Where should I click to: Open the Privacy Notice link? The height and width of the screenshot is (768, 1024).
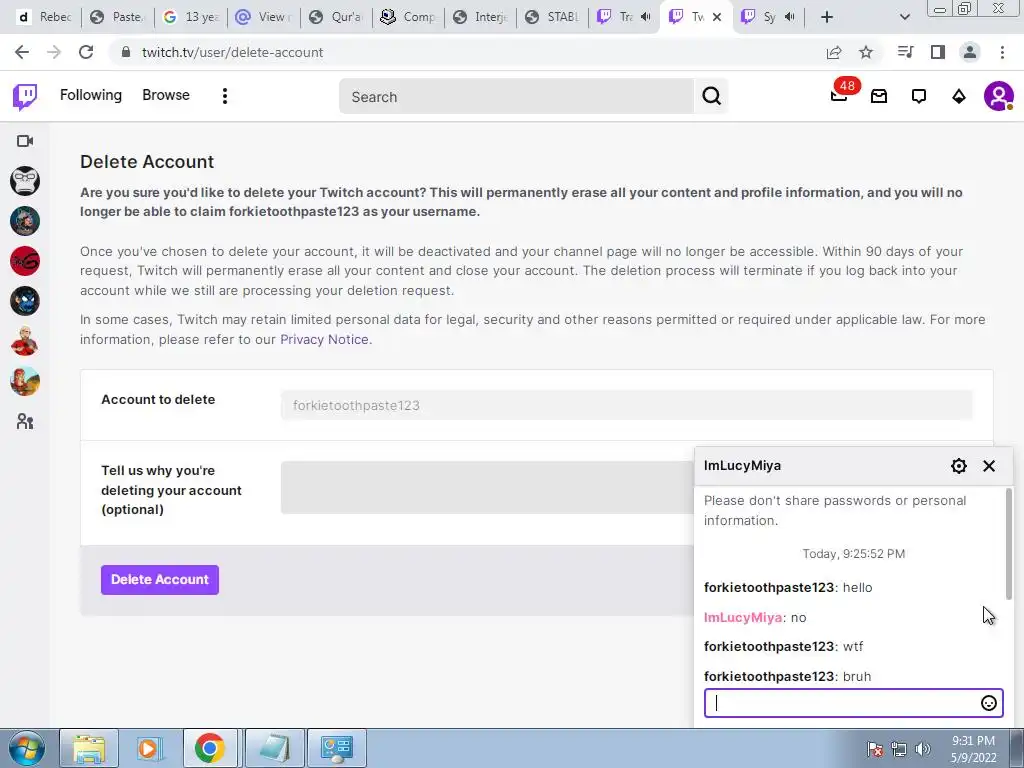(x=324, y=340)
